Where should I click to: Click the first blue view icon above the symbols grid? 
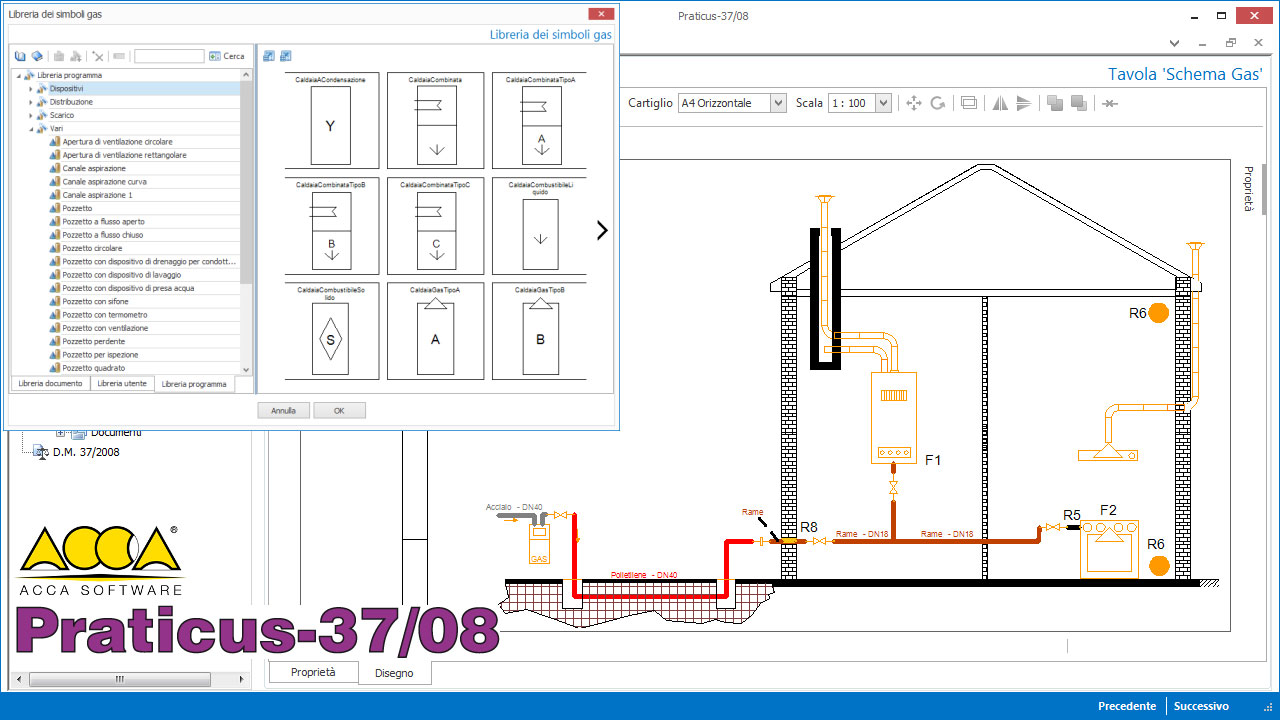click(x=269, y=56)
